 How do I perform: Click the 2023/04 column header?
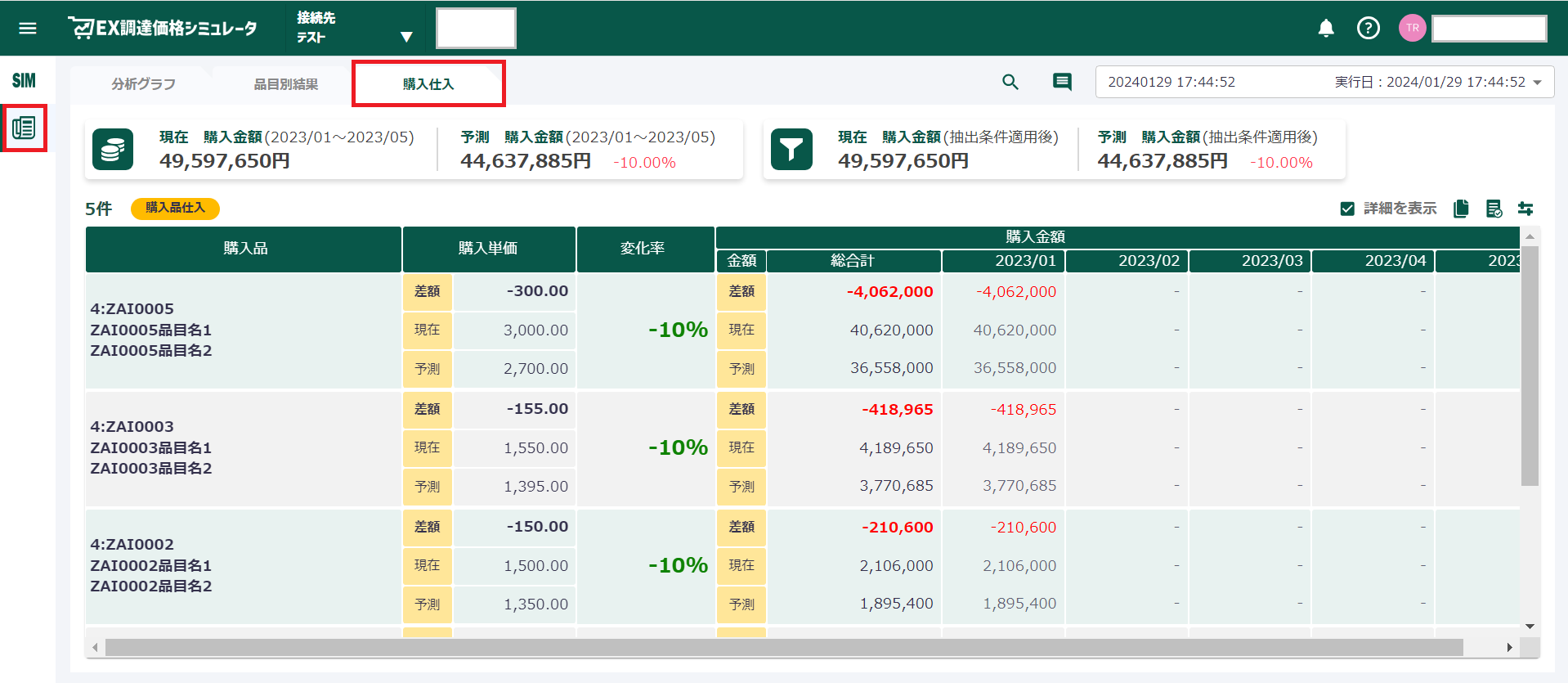pyautogui.click(x=1373, y=261)
